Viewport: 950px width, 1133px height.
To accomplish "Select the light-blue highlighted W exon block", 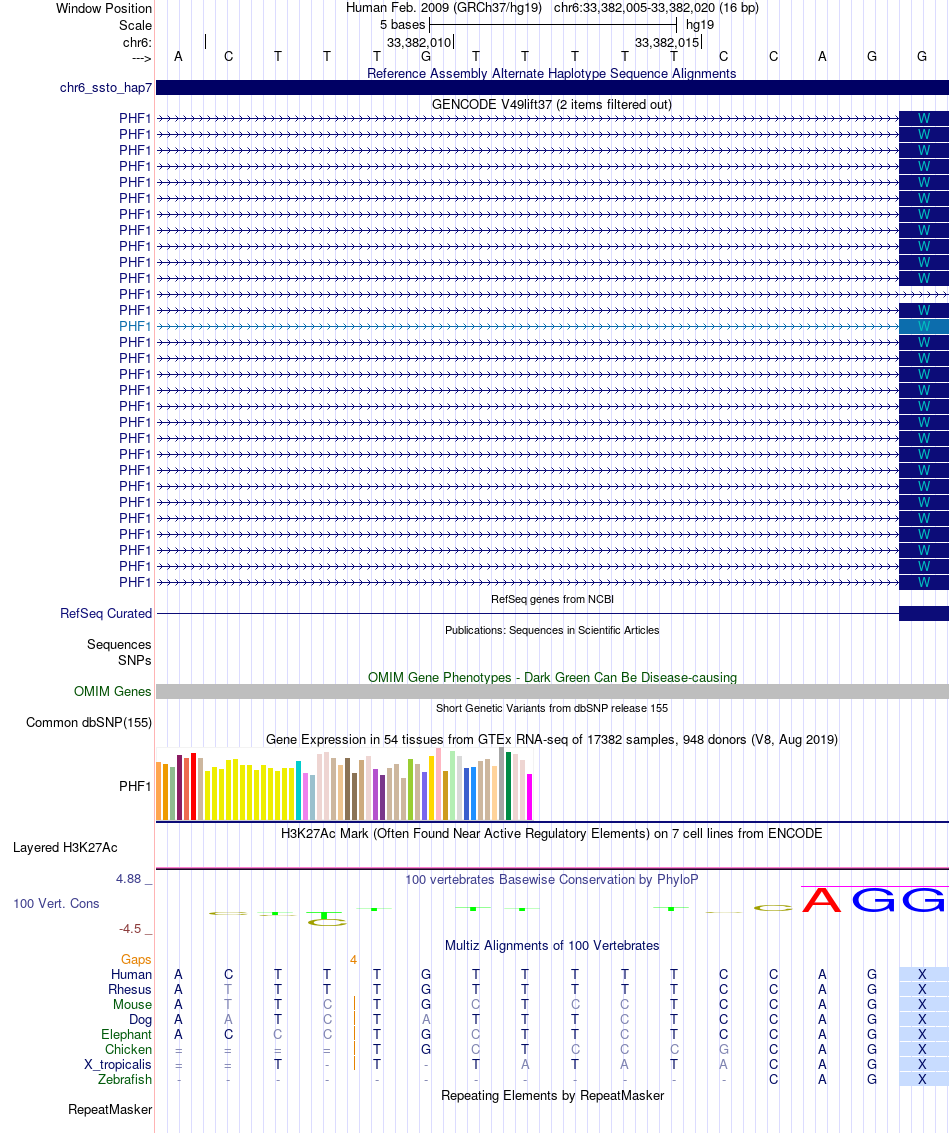I will click(923, 327).
